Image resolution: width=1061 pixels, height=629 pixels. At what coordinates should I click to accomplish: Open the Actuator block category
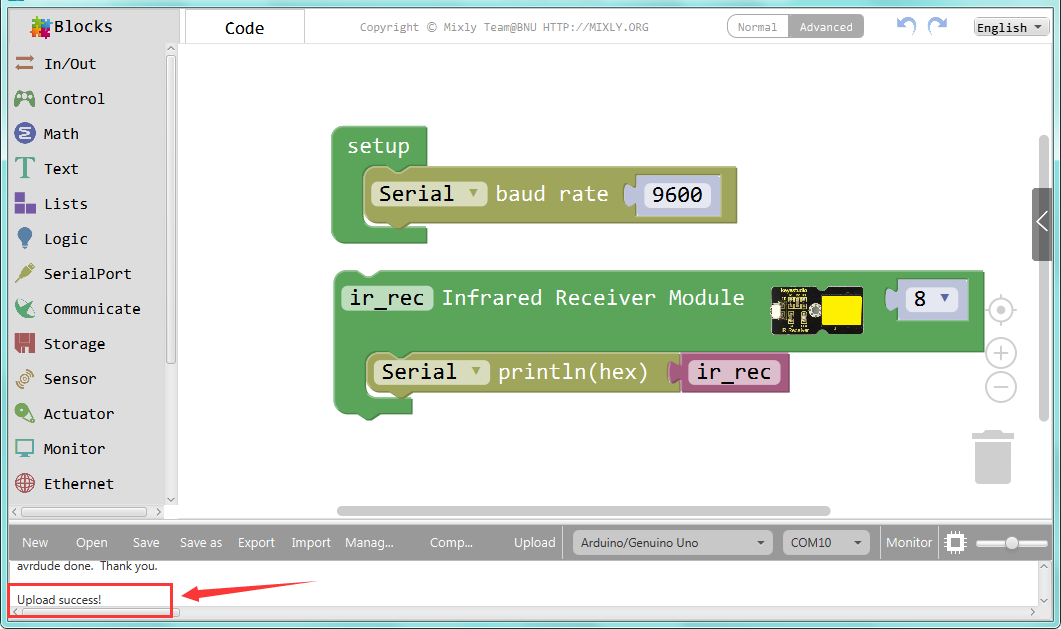pyautogui.click(x=78, y=414)
